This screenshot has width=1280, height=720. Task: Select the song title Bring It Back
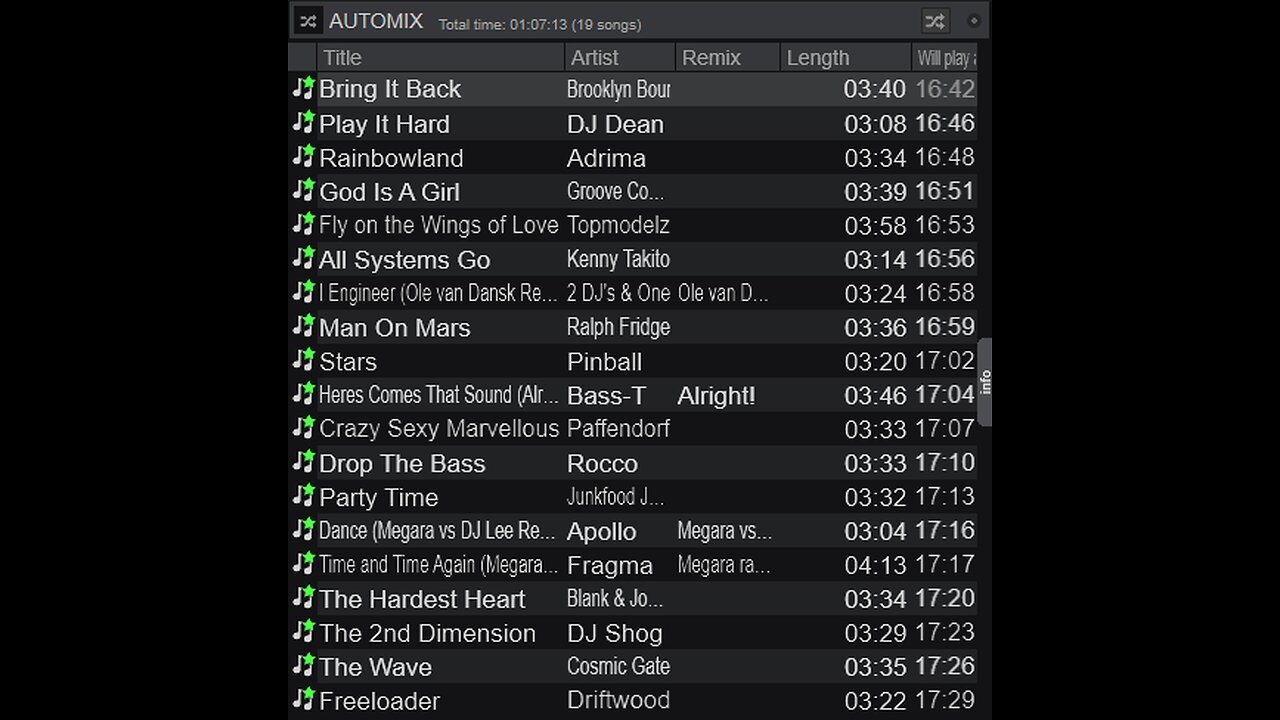click(x=390, y=89)
